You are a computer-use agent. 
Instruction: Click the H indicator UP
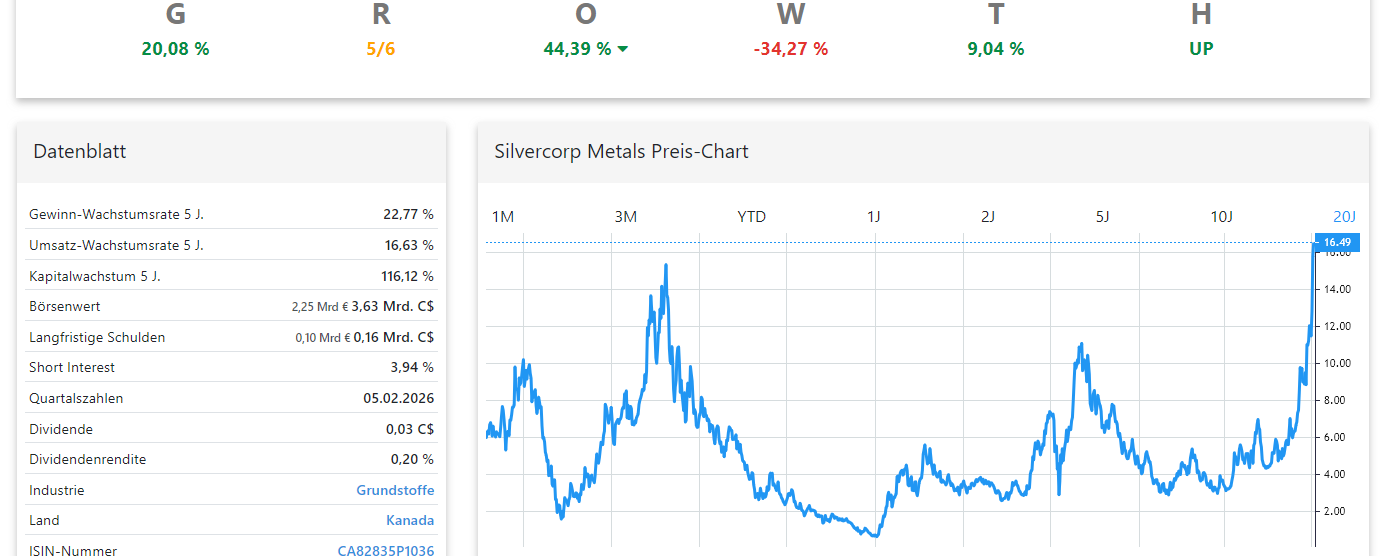pos(1201,49)
